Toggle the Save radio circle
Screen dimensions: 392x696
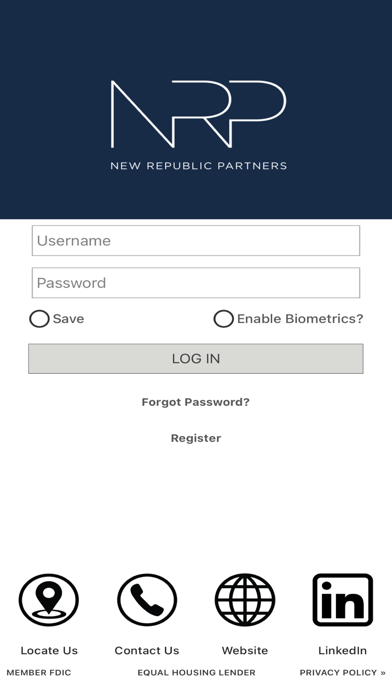39,319
